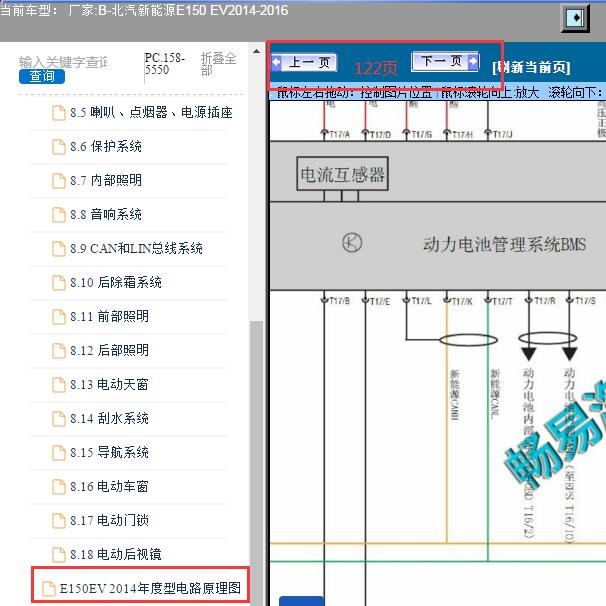Screen dimensions: 606x606
Task: Open 8.8 音响系统 entry
Action: 106,214
